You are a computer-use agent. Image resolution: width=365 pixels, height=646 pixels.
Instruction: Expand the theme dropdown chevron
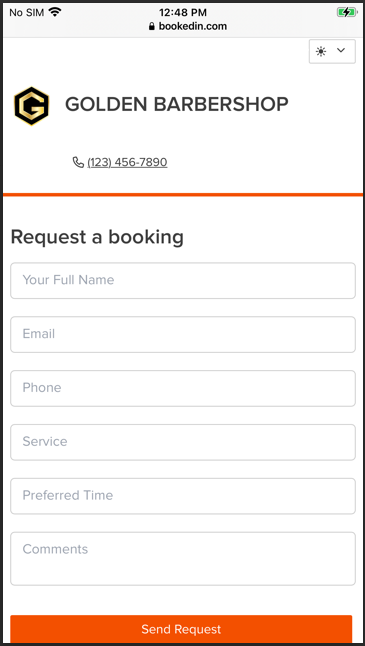click(341, 50)
